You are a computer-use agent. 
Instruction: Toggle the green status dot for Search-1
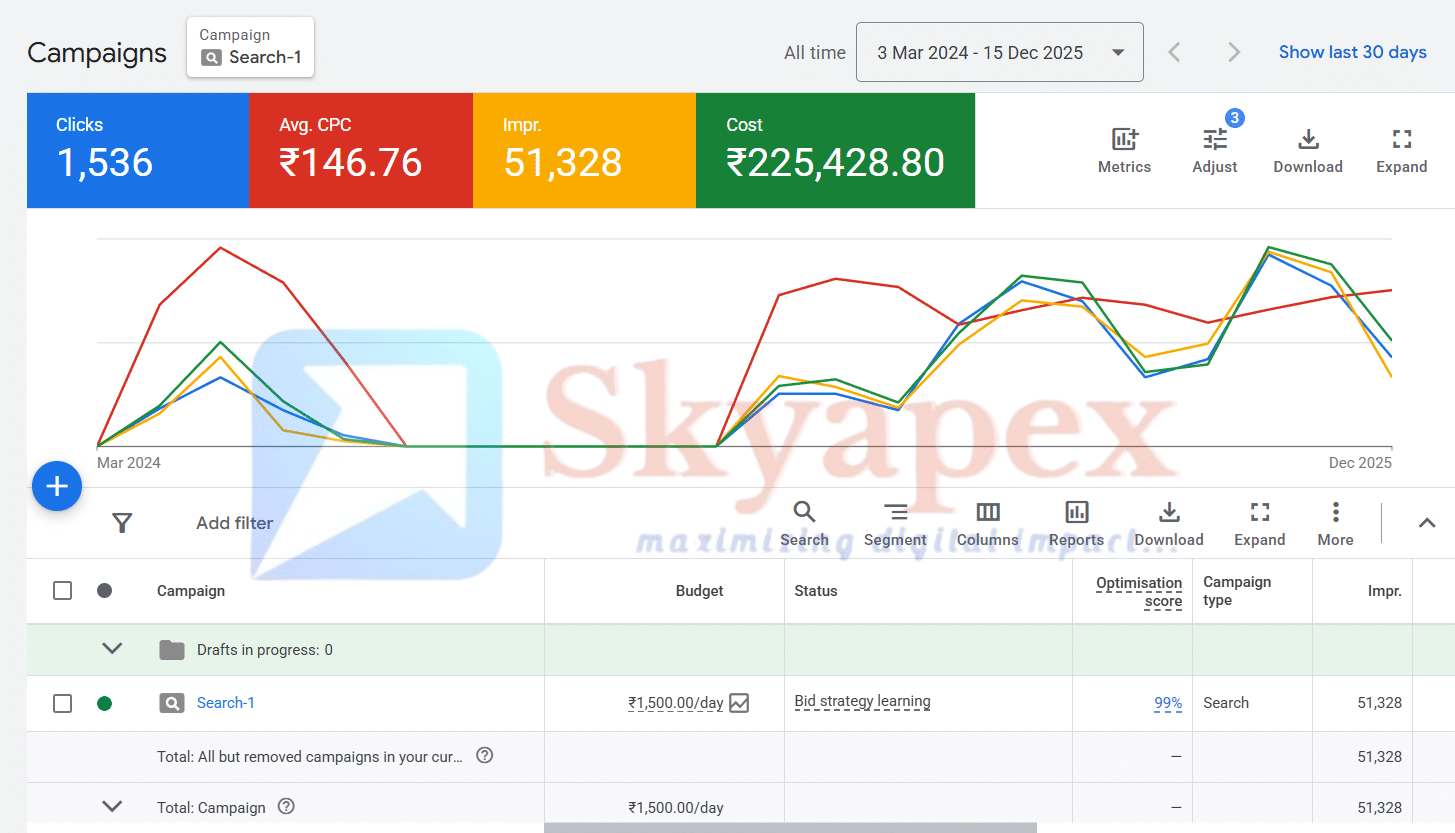tap(104, 703)
